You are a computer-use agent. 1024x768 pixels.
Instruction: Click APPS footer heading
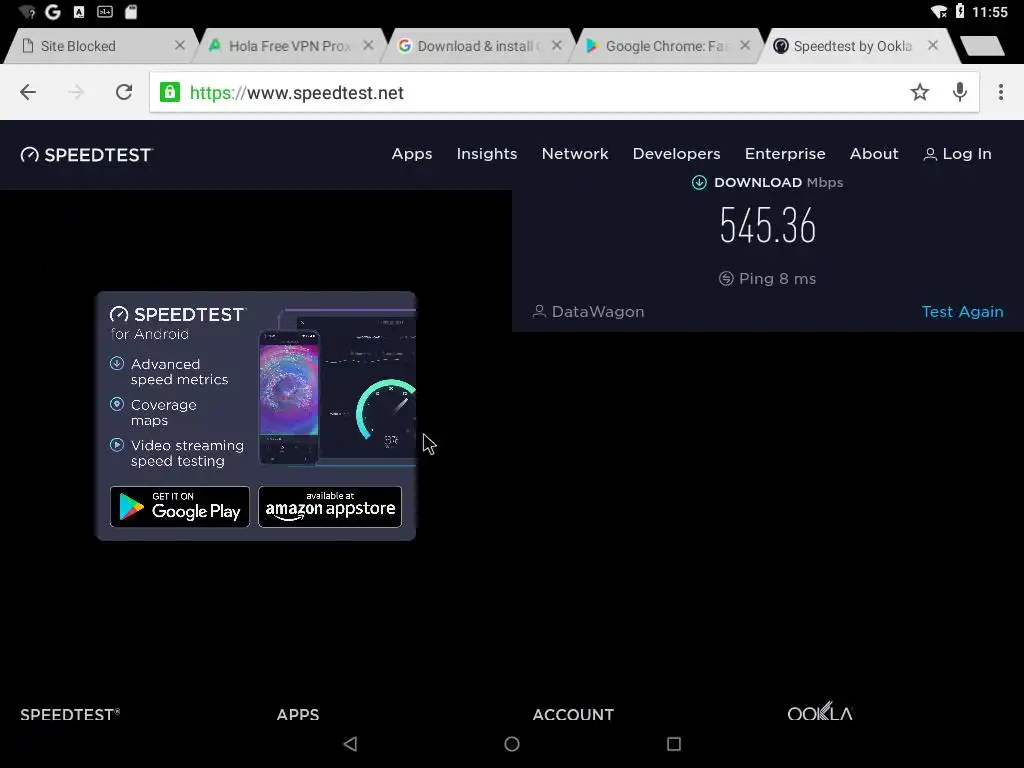(x=298, y=714)
